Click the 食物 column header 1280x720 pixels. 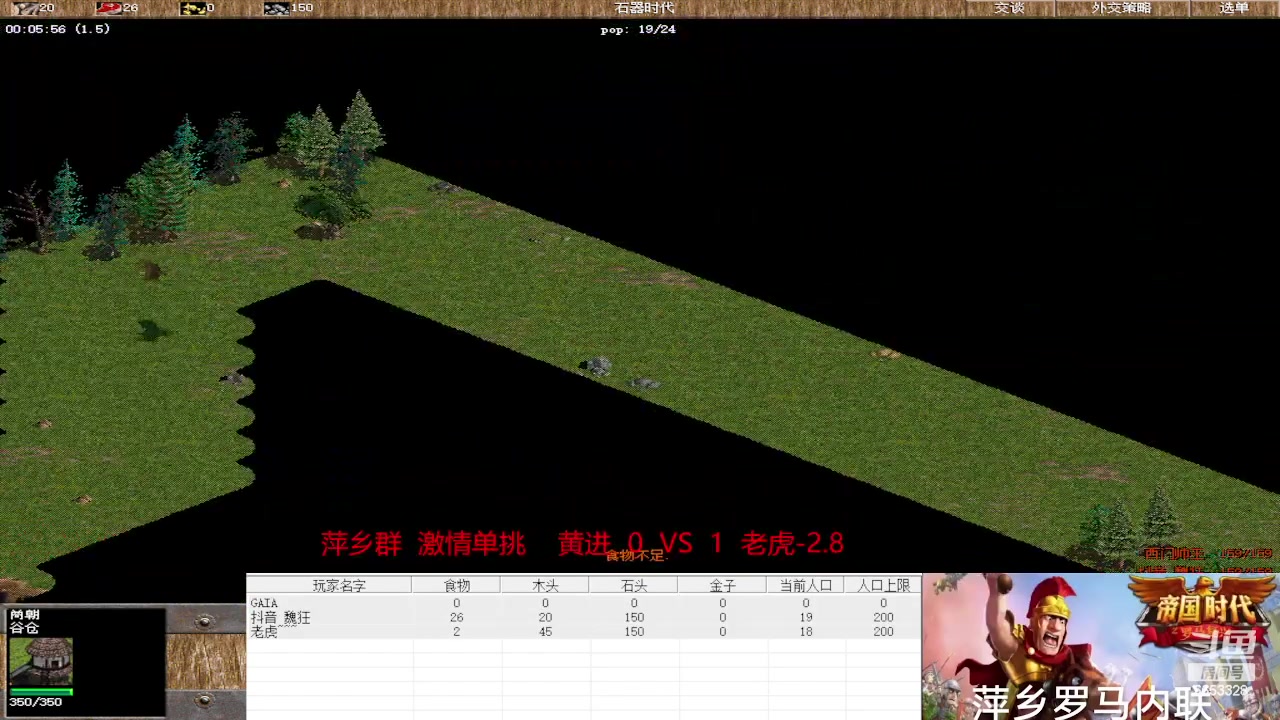457,586
